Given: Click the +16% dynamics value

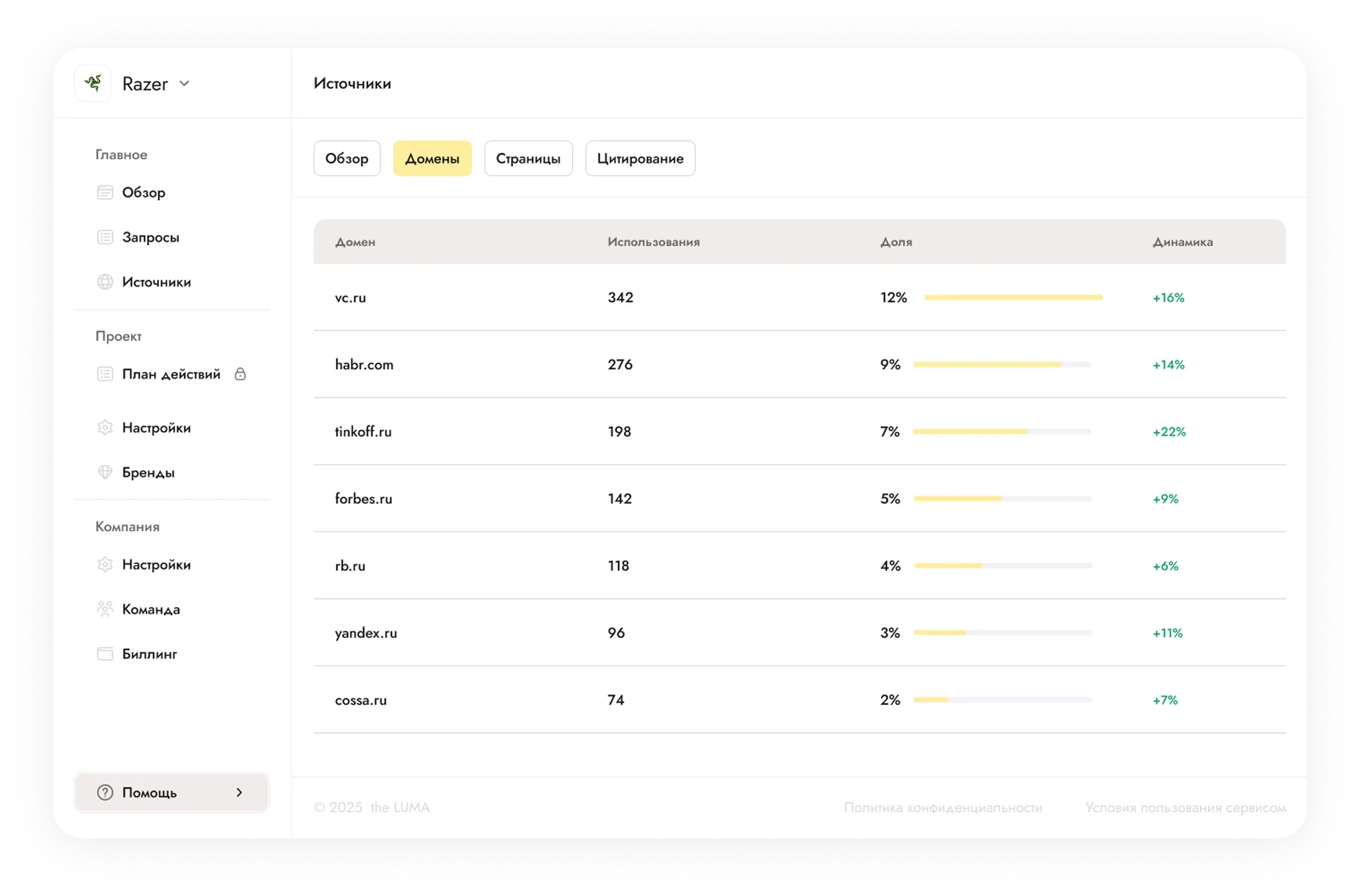Looking at the screenshot, I should (x=1169, y=297).
